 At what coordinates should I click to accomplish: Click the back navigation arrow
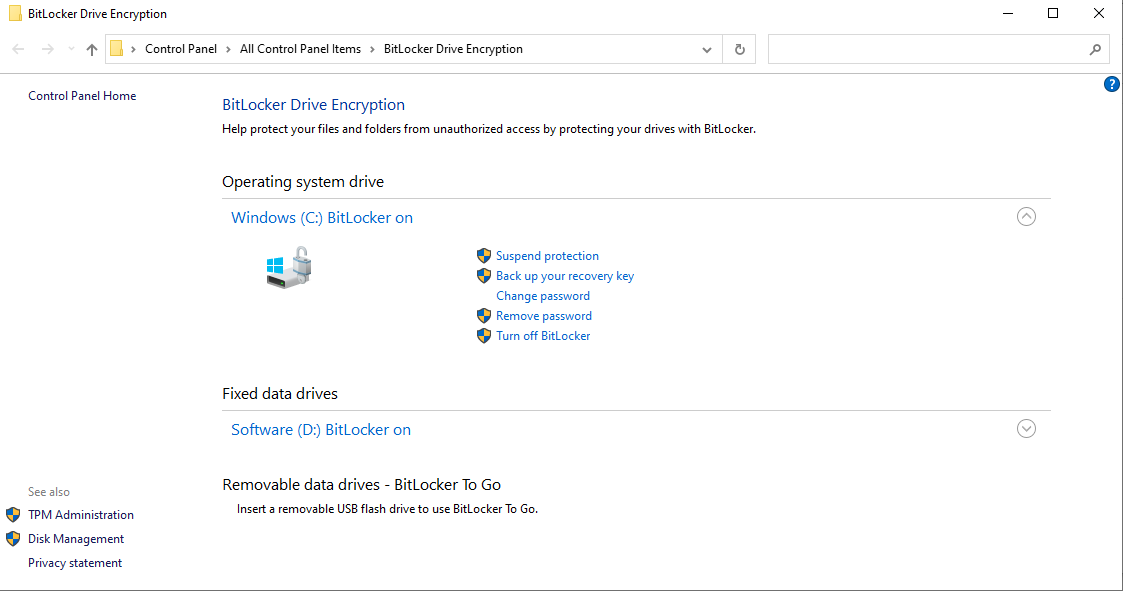[16, 48]
